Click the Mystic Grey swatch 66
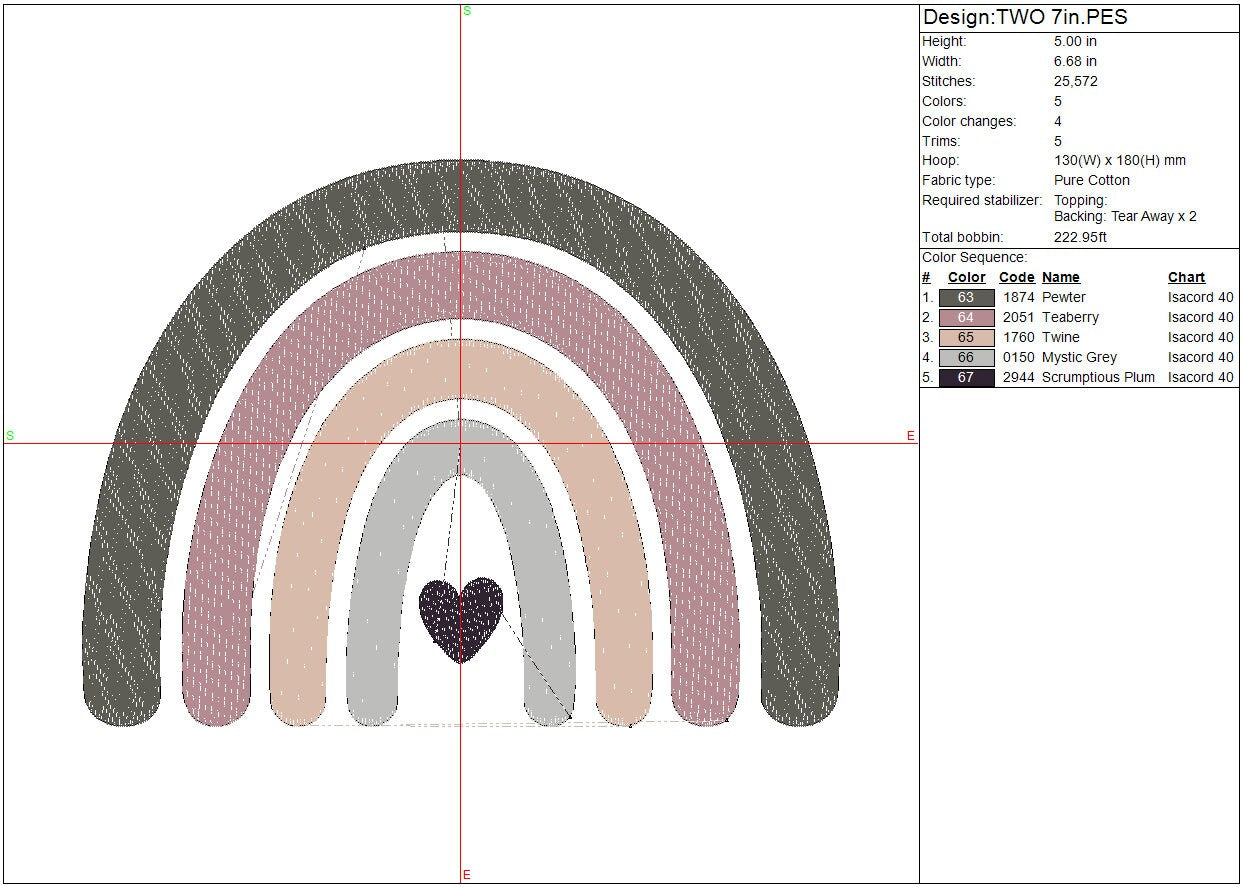The image size is (1243, 887). click(966, 357)
